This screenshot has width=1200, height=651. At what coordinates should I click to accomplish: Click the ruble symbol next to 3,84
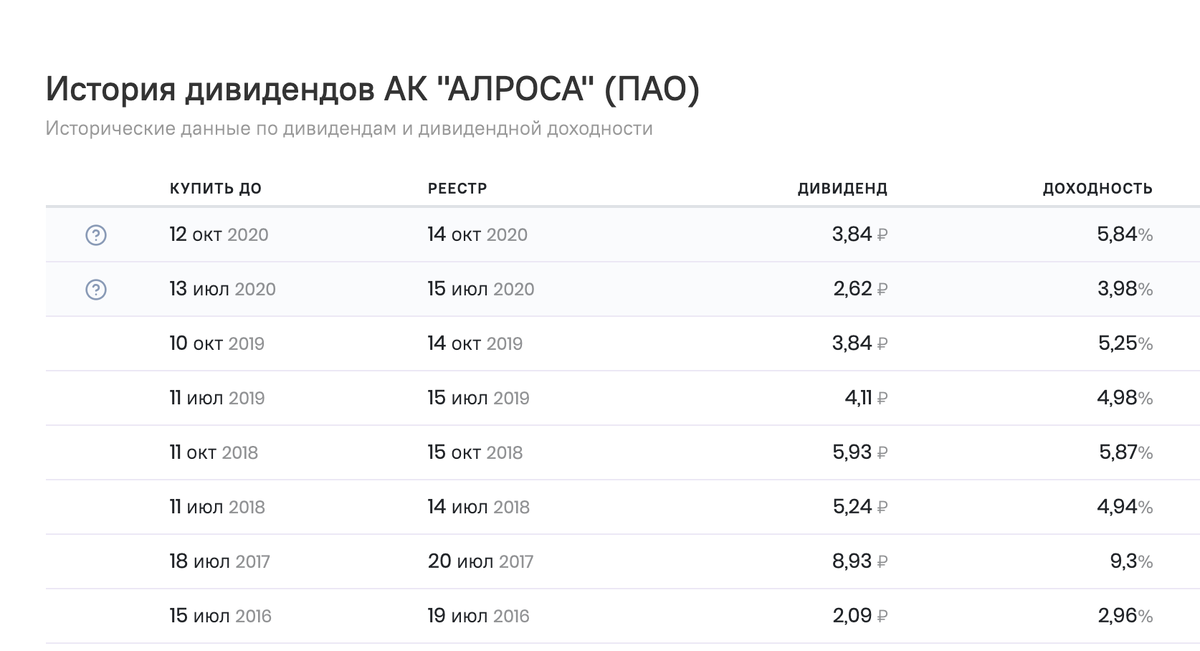click(x=884, y=234)
